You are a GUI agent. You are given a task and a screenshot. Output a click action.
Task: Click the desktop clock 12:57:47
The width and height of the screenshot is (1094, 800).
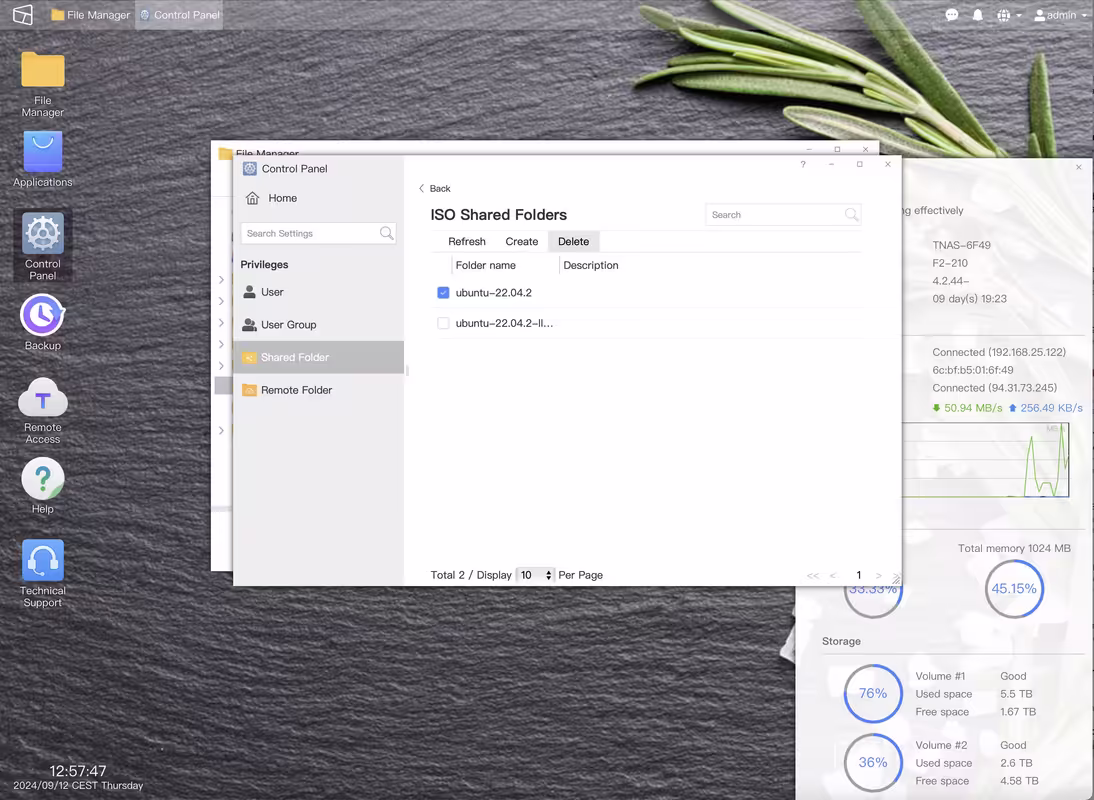click(x=77, y=771)
